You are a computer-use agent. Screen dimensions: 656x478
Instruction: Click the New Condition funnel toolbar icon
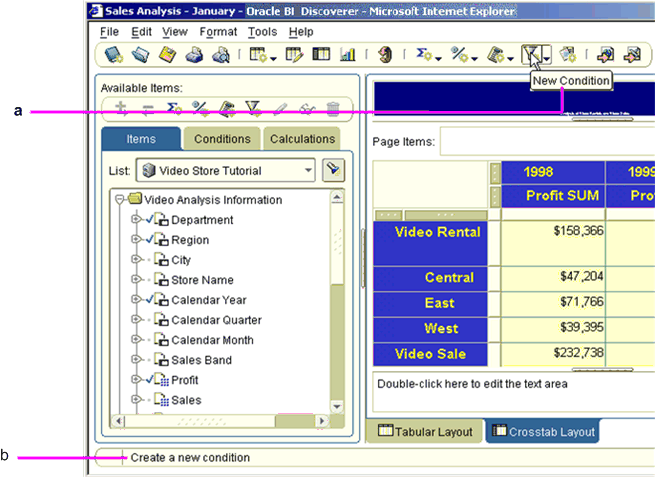[x=532, y=54]
